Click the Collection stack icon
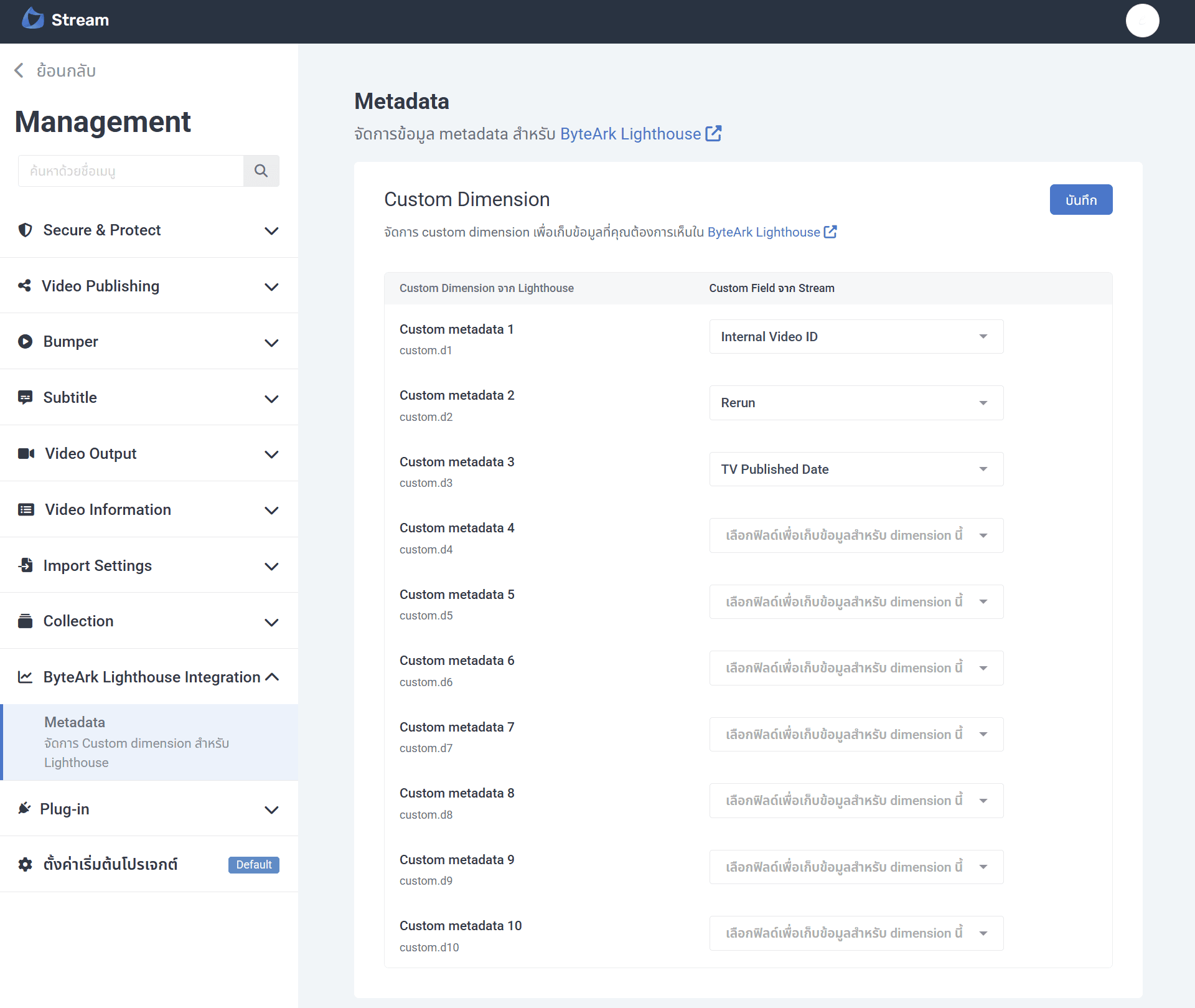 point(25,621)
